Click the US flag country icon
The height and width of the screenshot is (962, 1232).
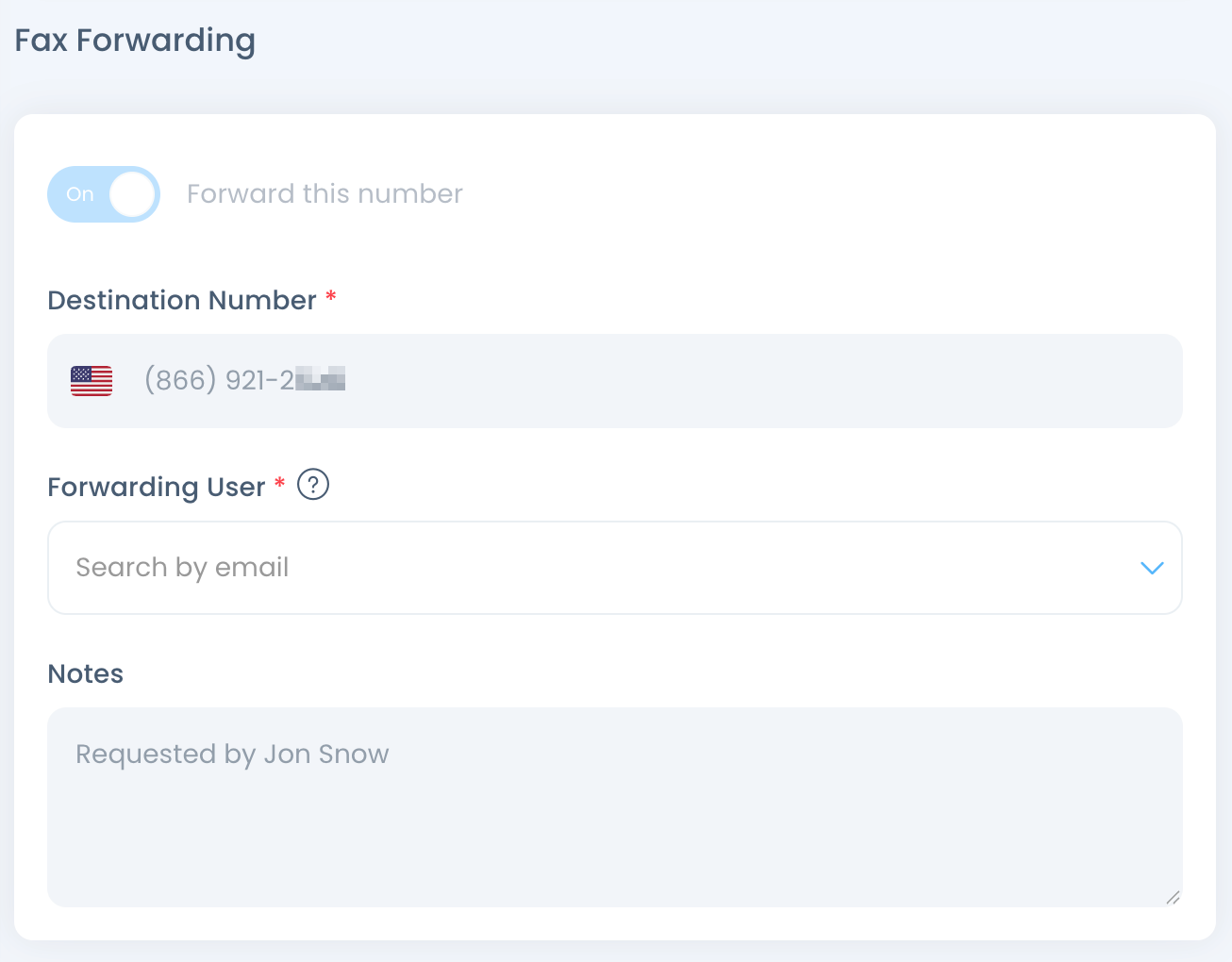click(x=92, y=380)
